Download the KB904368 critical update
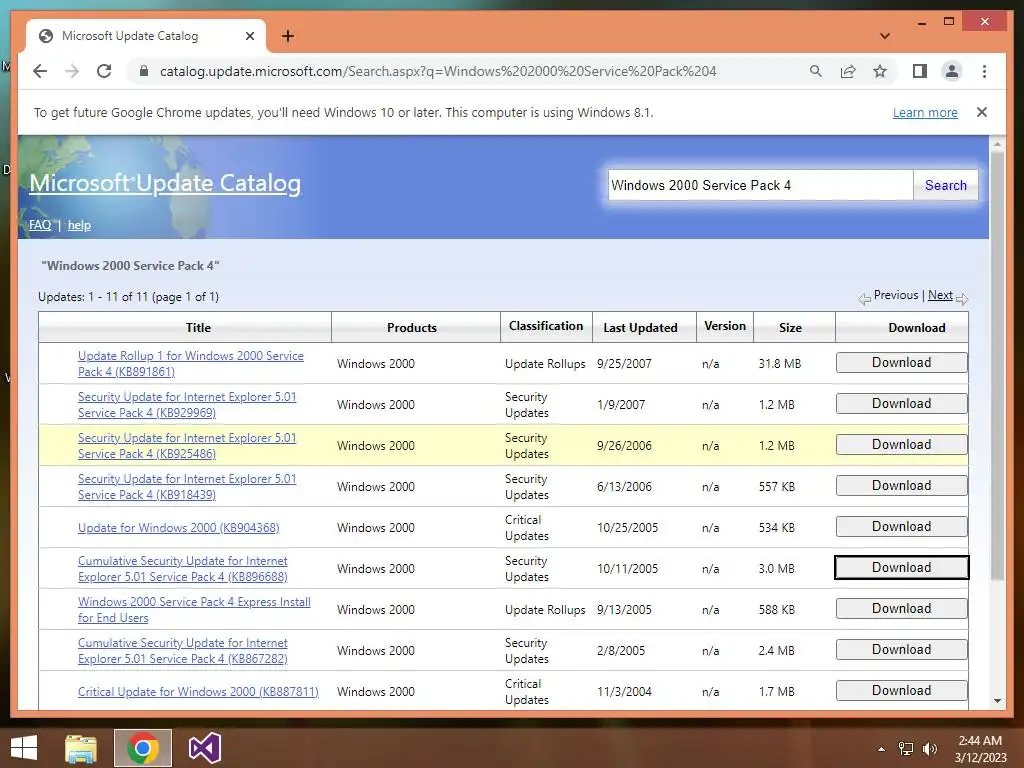The image size is (1024, 768). pos(901,527)
